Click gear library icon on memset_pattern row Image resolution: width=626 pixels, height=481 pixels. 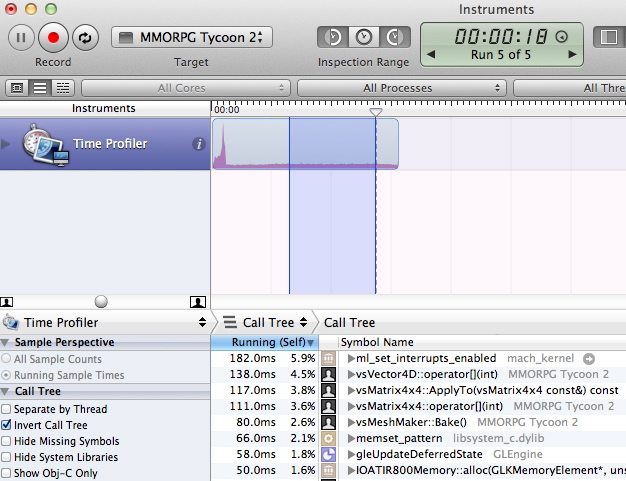coord(328,438)
